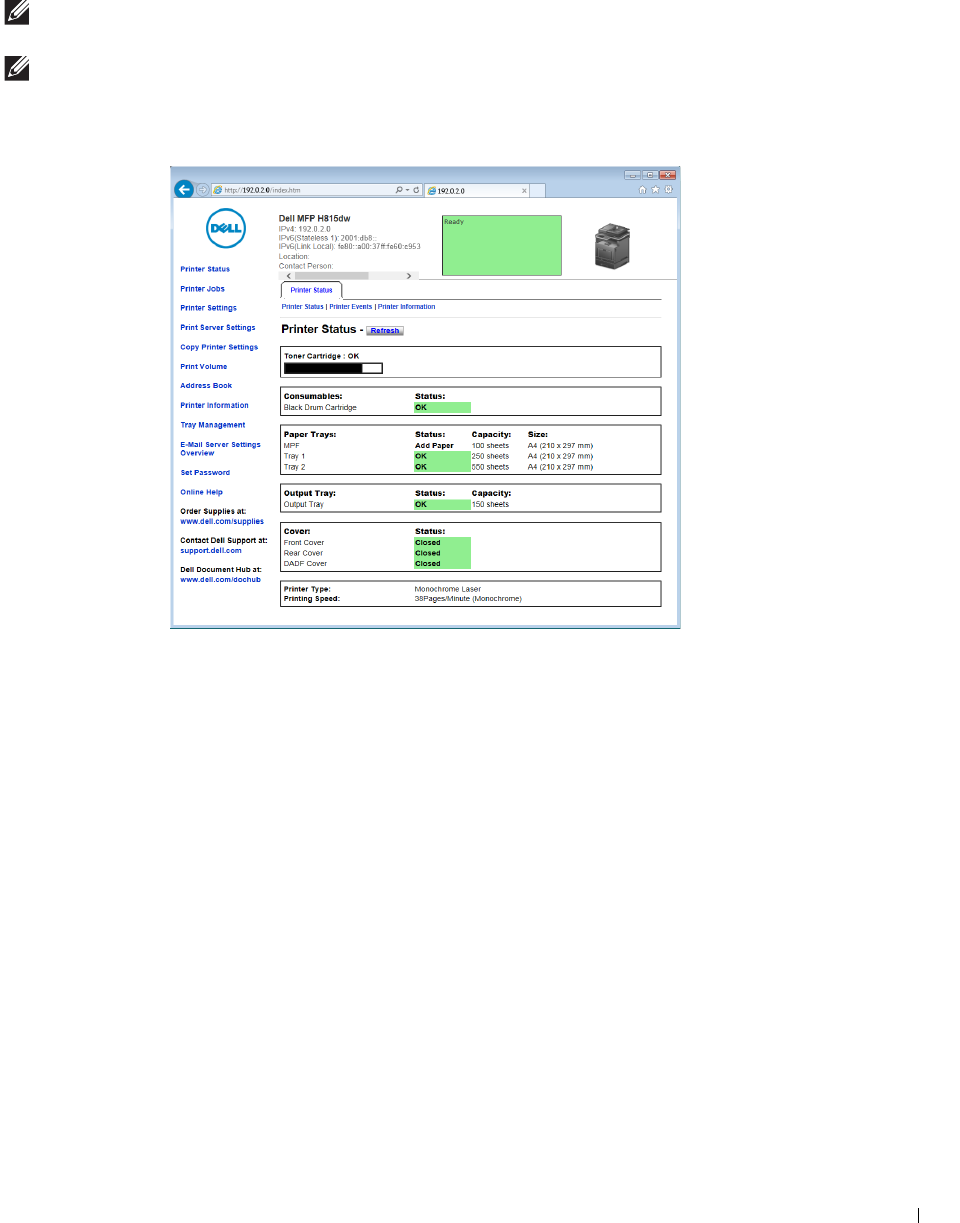This screenshot has width=960, height=1223.
Task: Click the 150 sheets Output Tray capacity
Action: click(490, 504)
